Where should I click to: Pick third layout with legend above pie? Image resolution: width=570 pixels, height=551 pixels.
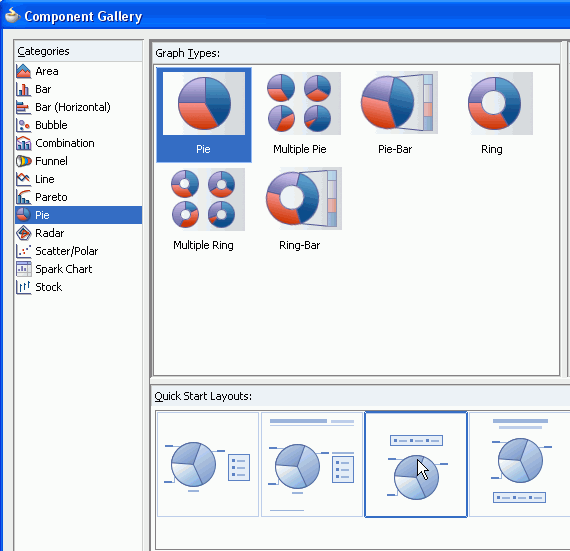point(416,464)
